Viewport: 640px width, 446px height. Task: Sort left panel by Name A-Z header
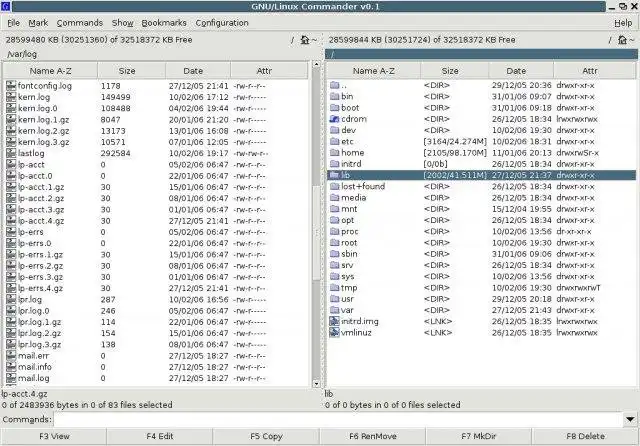tap(50, 71)
